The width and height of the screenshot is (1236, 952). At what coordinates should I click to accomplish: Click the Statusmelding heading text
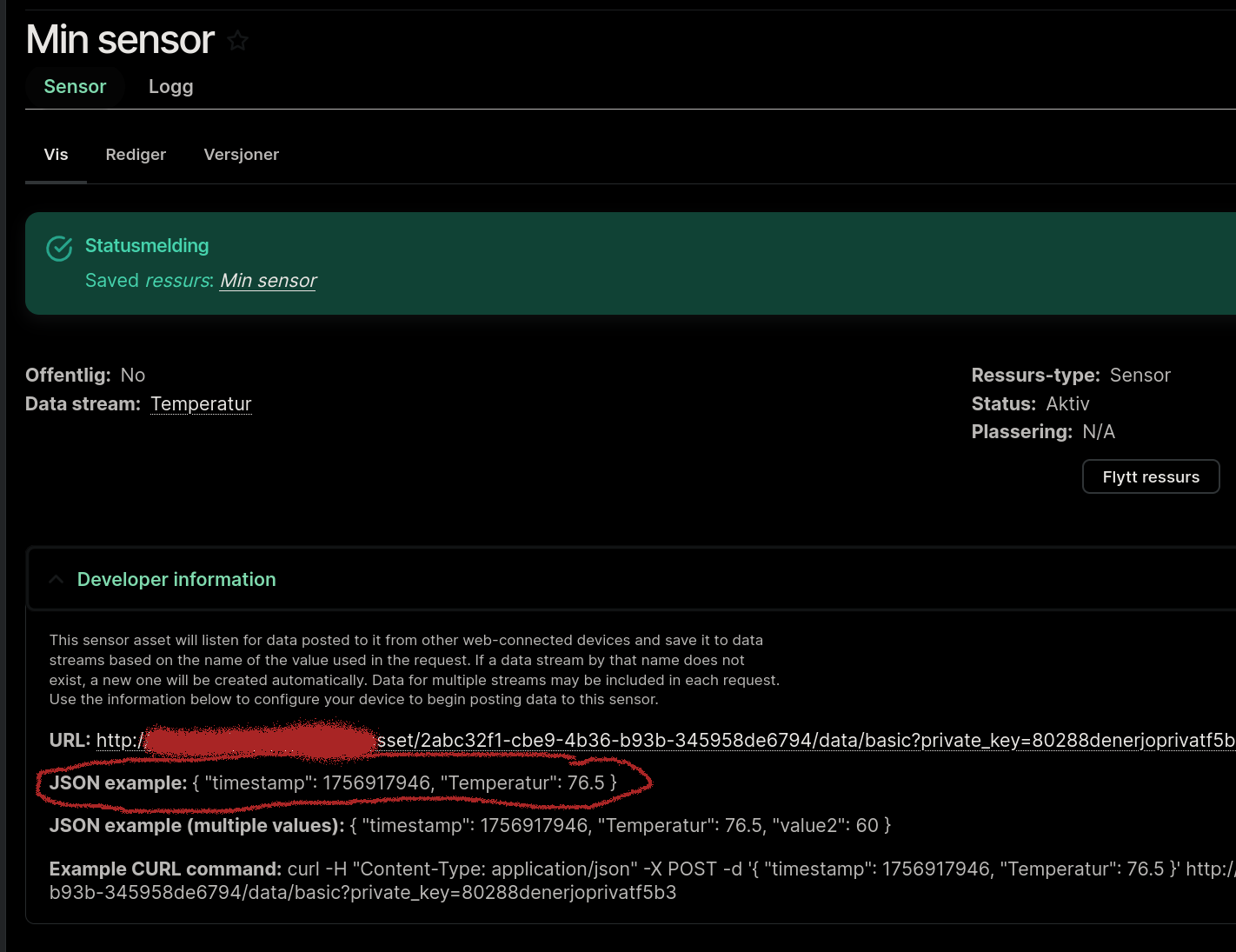point(147,246)
